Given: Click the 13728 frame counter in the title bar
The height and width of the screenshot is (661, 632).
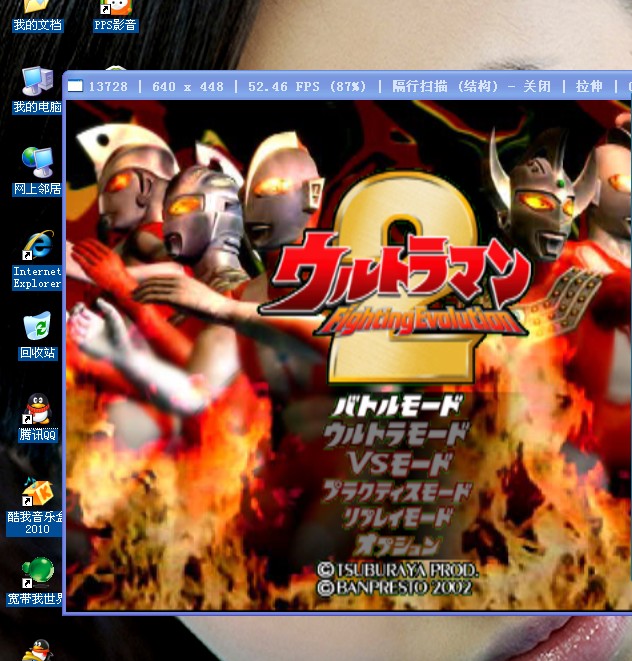Looking at the screenshot, I should pyautogui.click(x=108, y=86).
